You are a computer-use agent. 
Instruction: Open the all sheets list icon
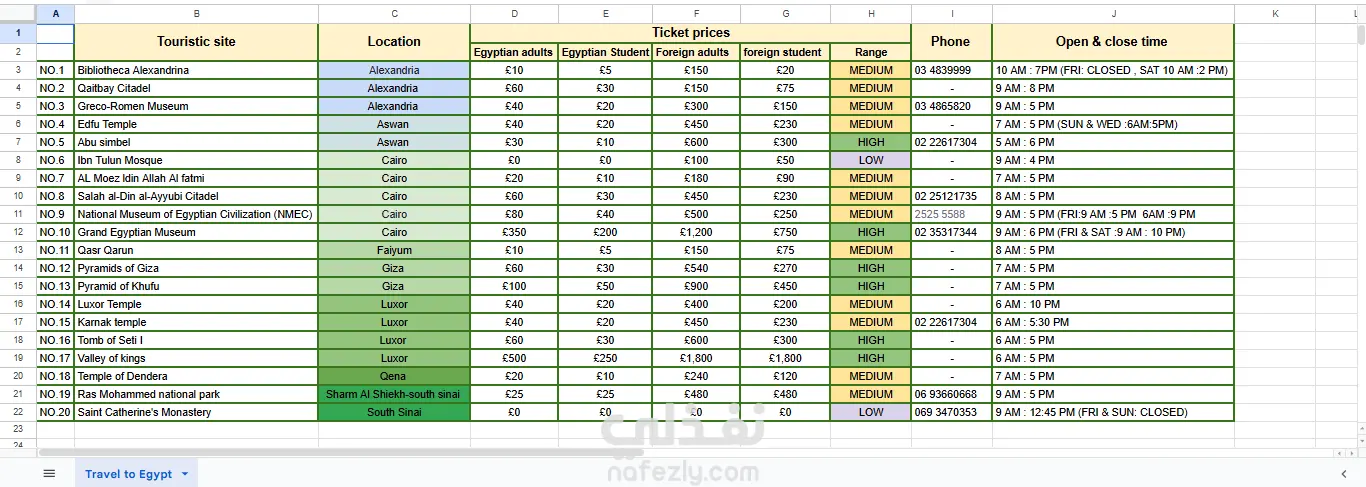[49, 474]
